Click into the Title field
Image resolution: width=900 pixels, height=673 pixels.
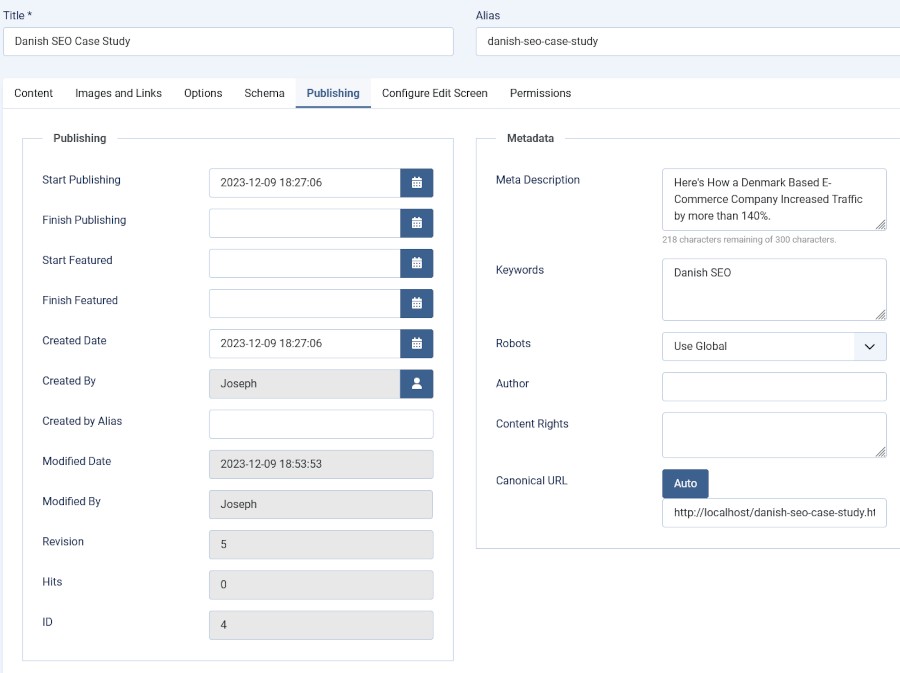coord(228,41)
